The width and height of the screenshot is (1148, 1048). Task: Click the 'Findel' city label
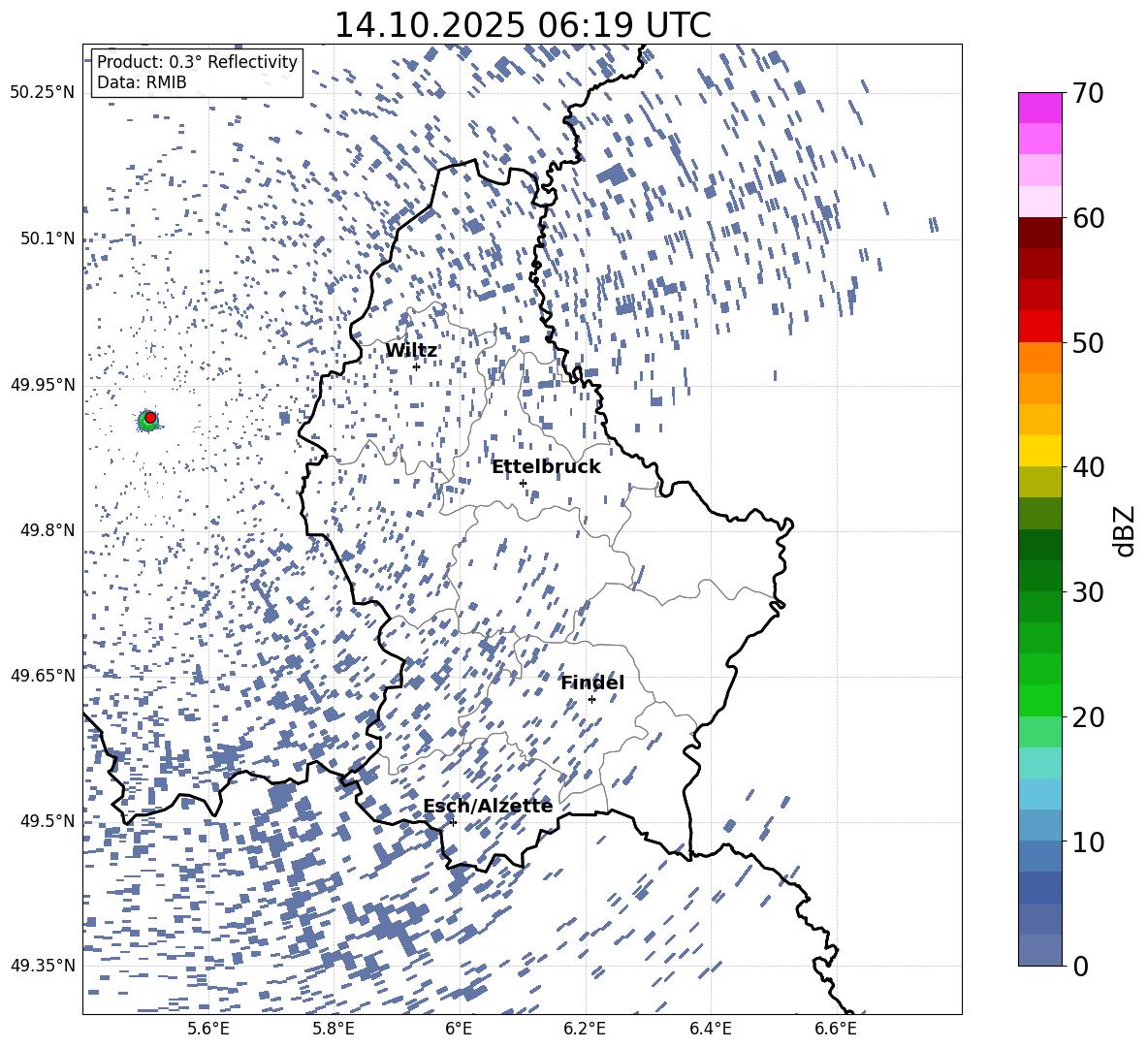pyautogui.click(x=592, y=683)
